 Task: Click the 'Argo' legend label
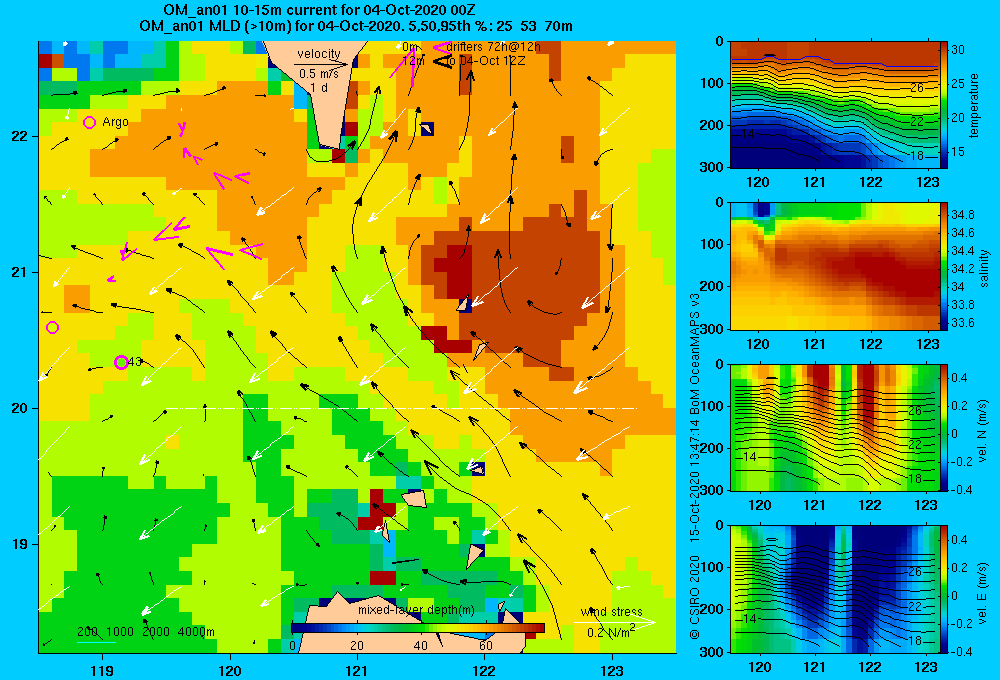pos(115,122)
